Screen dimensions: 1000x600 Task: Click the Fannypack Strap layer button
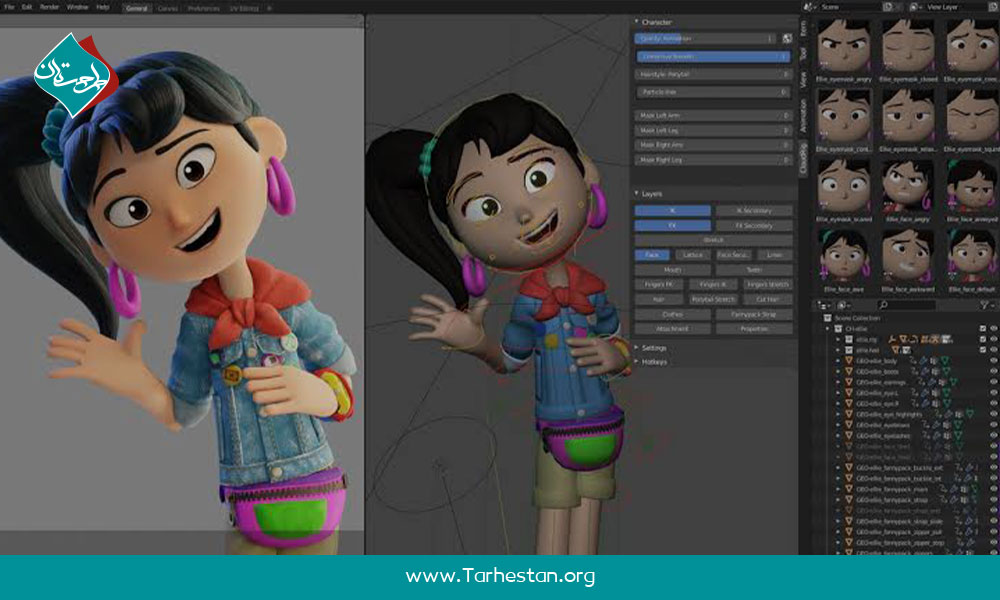pos(754,314)
